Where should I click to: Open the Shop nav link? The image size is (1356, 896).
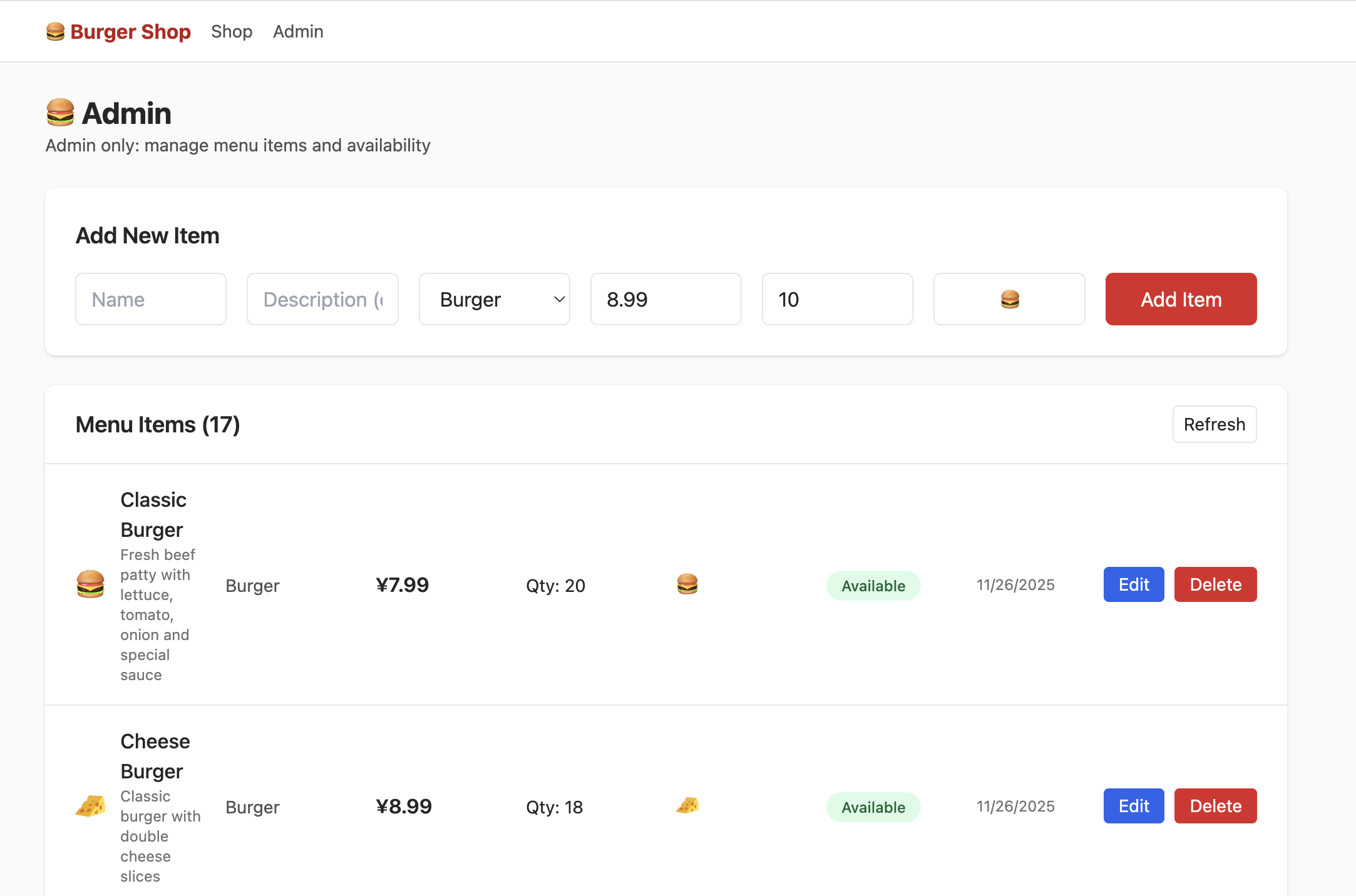point(232,31)
